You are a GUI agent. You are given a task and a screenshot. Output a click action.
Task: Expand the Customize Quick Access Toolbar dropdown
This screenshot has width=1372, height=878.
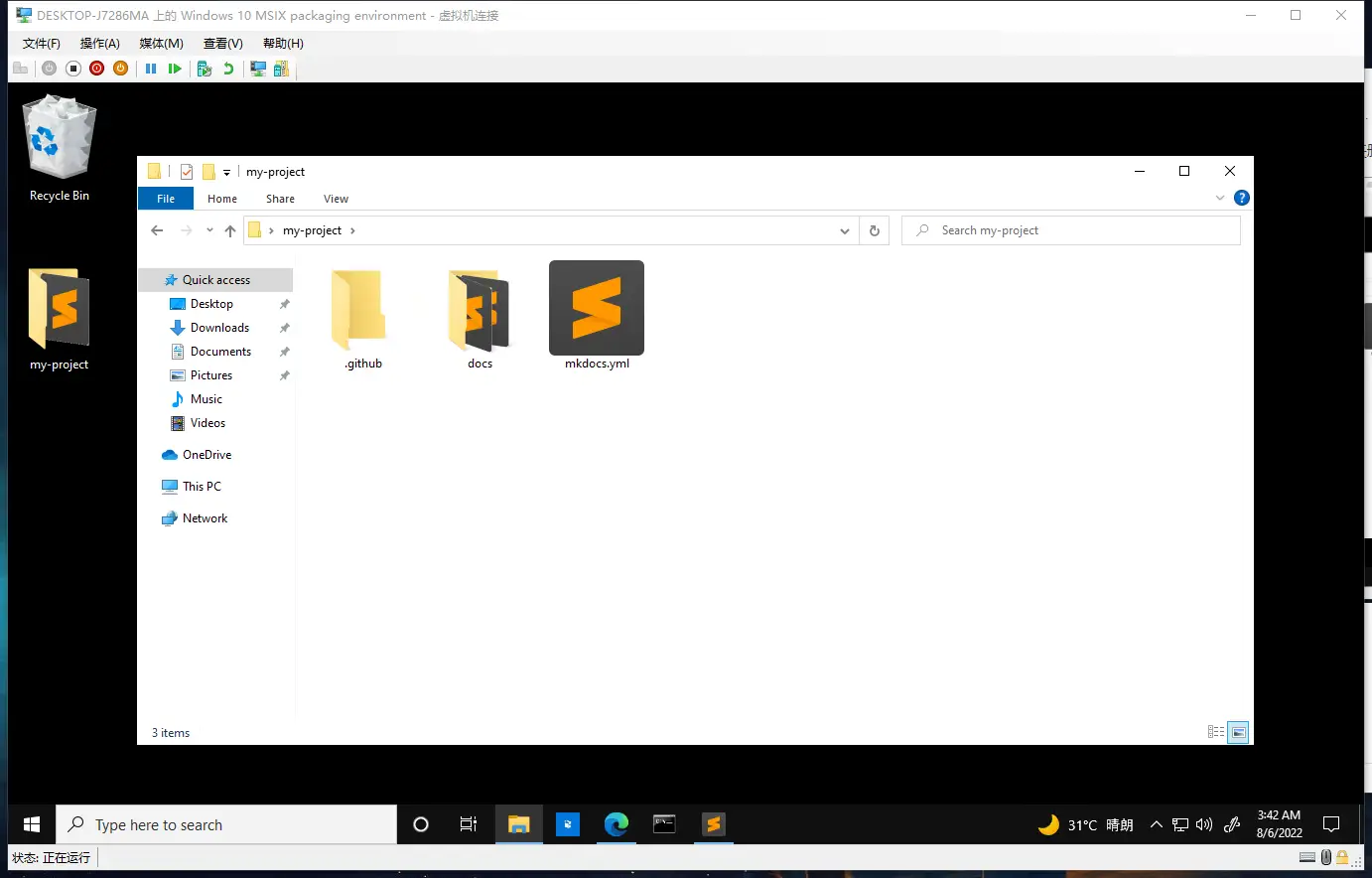(x=226, y=173)
